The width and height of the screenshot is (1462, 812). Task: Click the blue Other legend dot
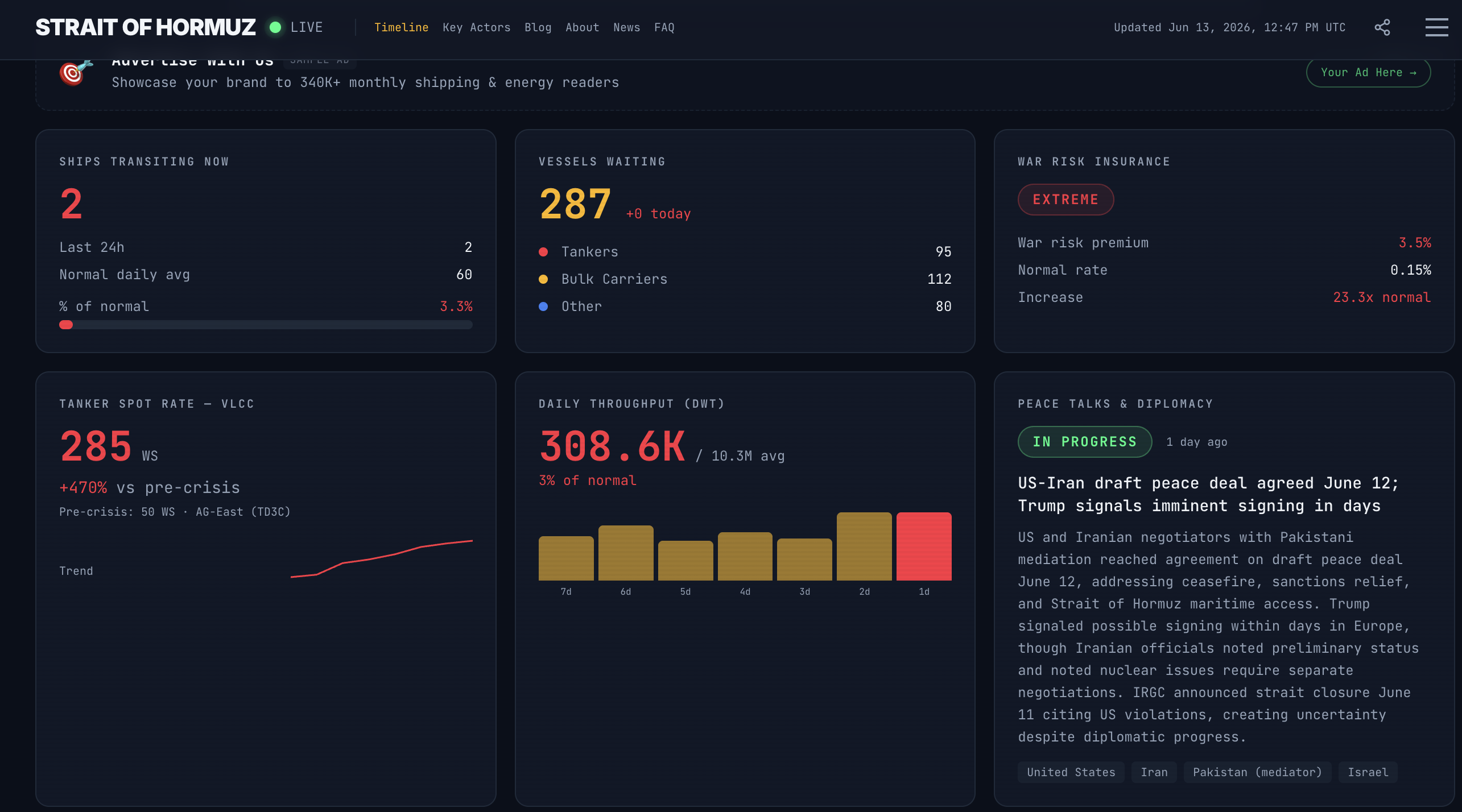tap(543, 306)
